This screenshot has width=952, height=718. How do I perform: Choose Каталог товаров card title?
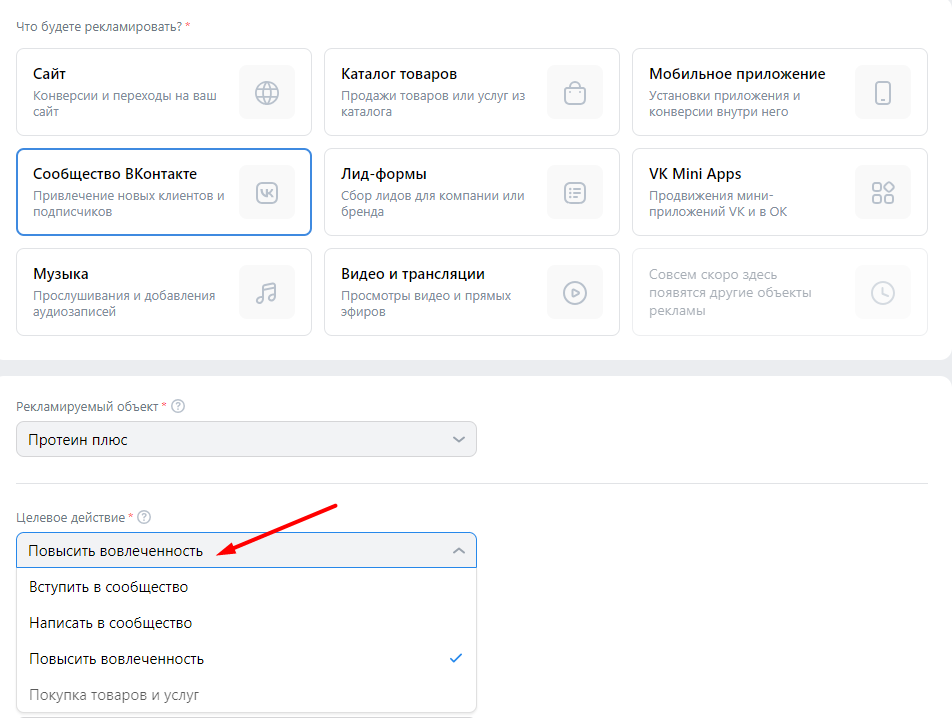coord(399,74)
